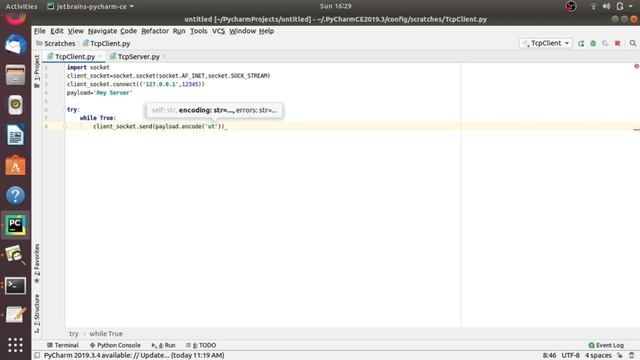Viewport: 640px width, 360px height.
Task: Click the payload='Hey Server' line
Action: 100,93
